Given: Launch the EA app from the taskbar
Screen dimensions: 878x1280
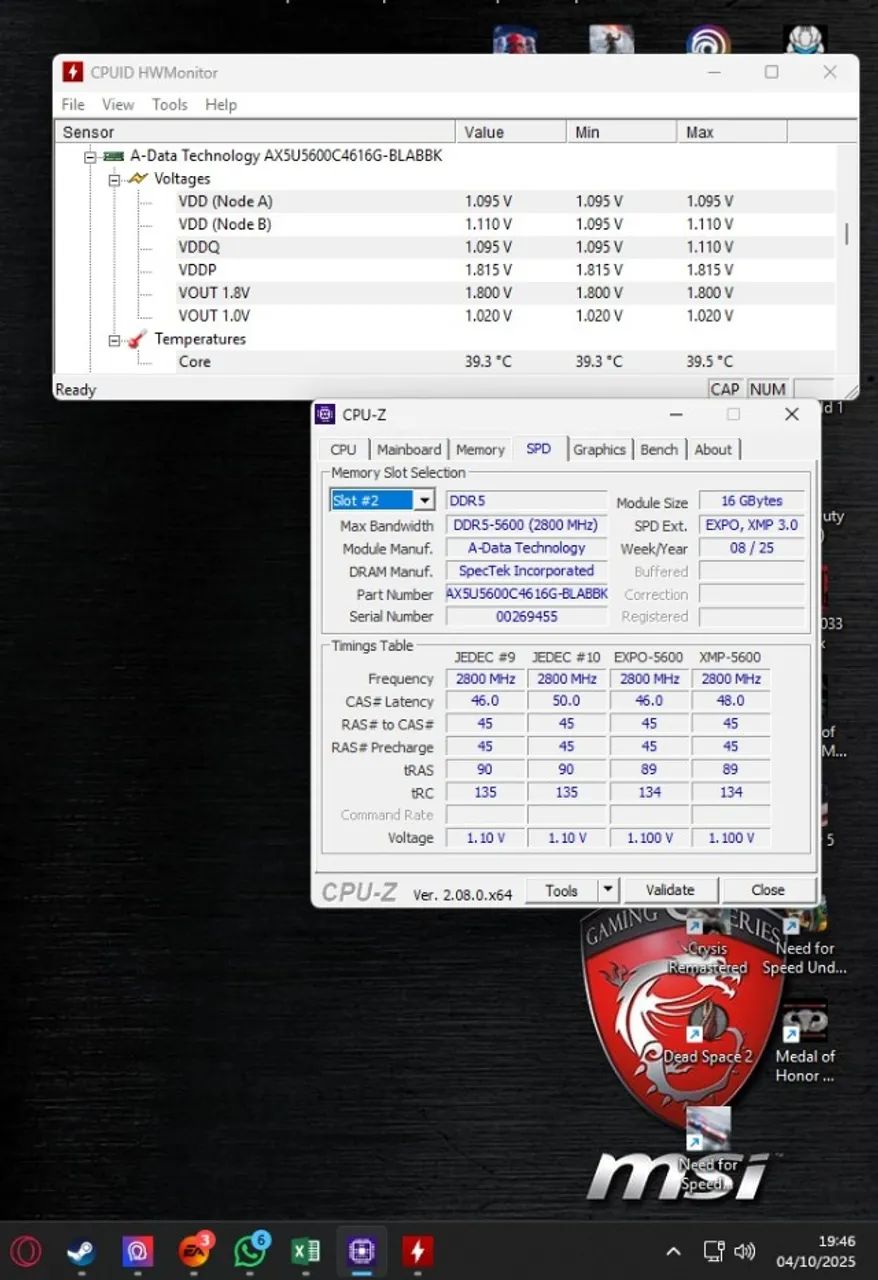Looking at the screenshot, I should pyautogui.click(x=193, y=1250).
